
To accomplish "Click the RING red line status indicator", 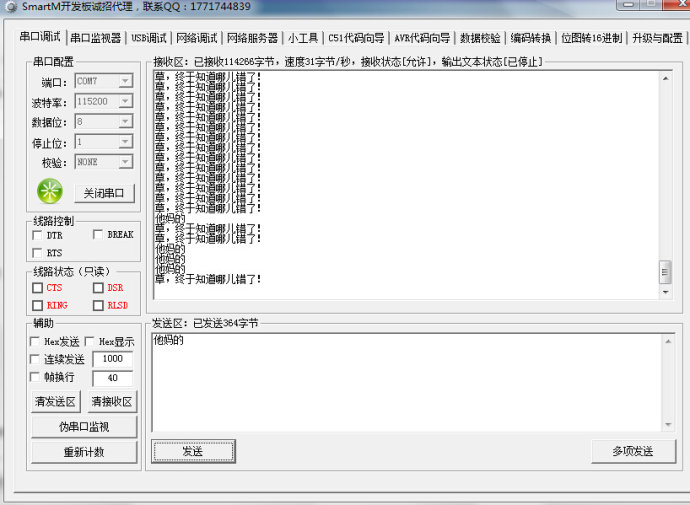I will (x=37, y=305).
